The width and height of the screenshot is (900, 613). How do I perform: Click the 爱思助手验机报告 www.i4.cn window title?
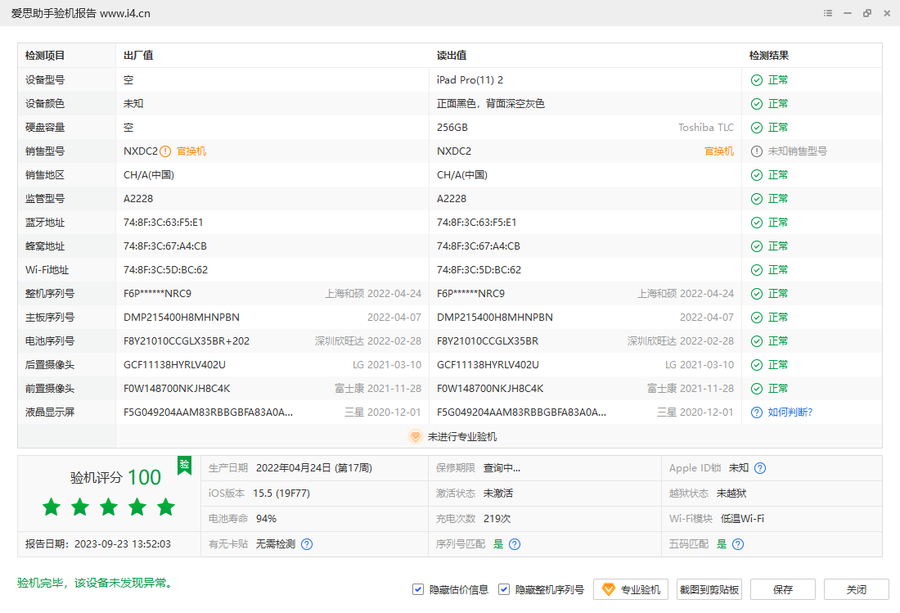[81, 13]
